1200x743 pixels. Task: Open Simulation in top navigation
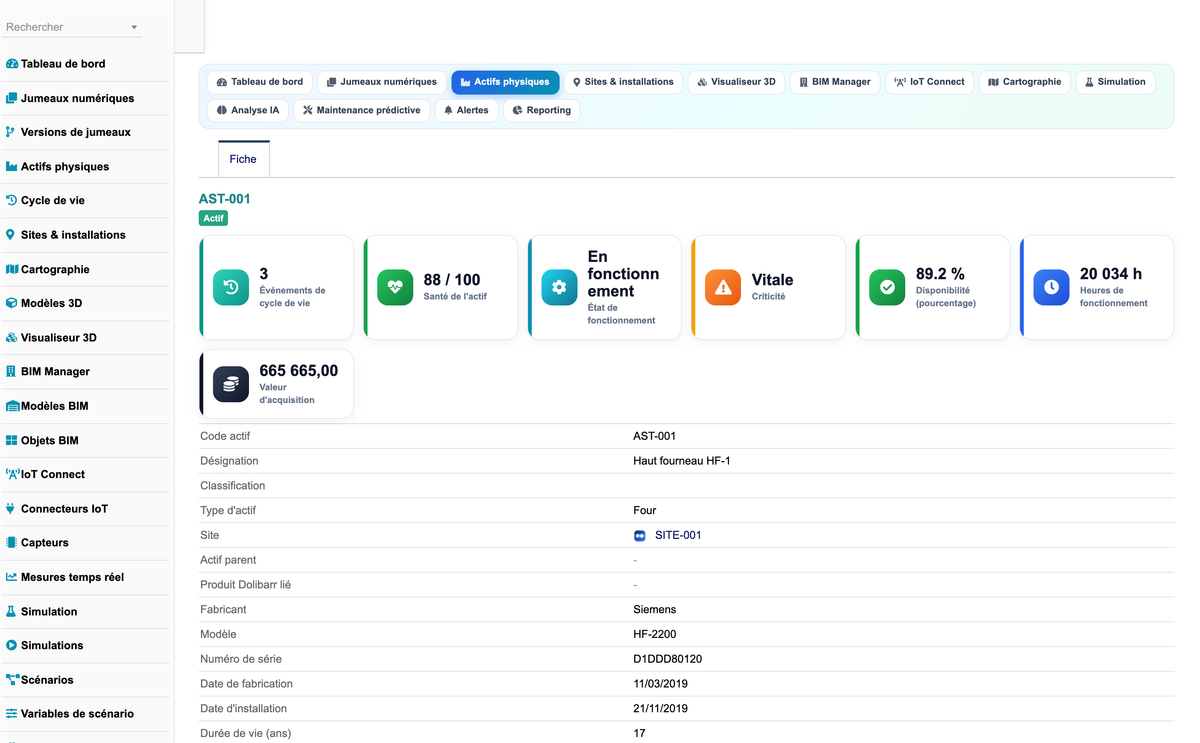(x=1115, y=82)
